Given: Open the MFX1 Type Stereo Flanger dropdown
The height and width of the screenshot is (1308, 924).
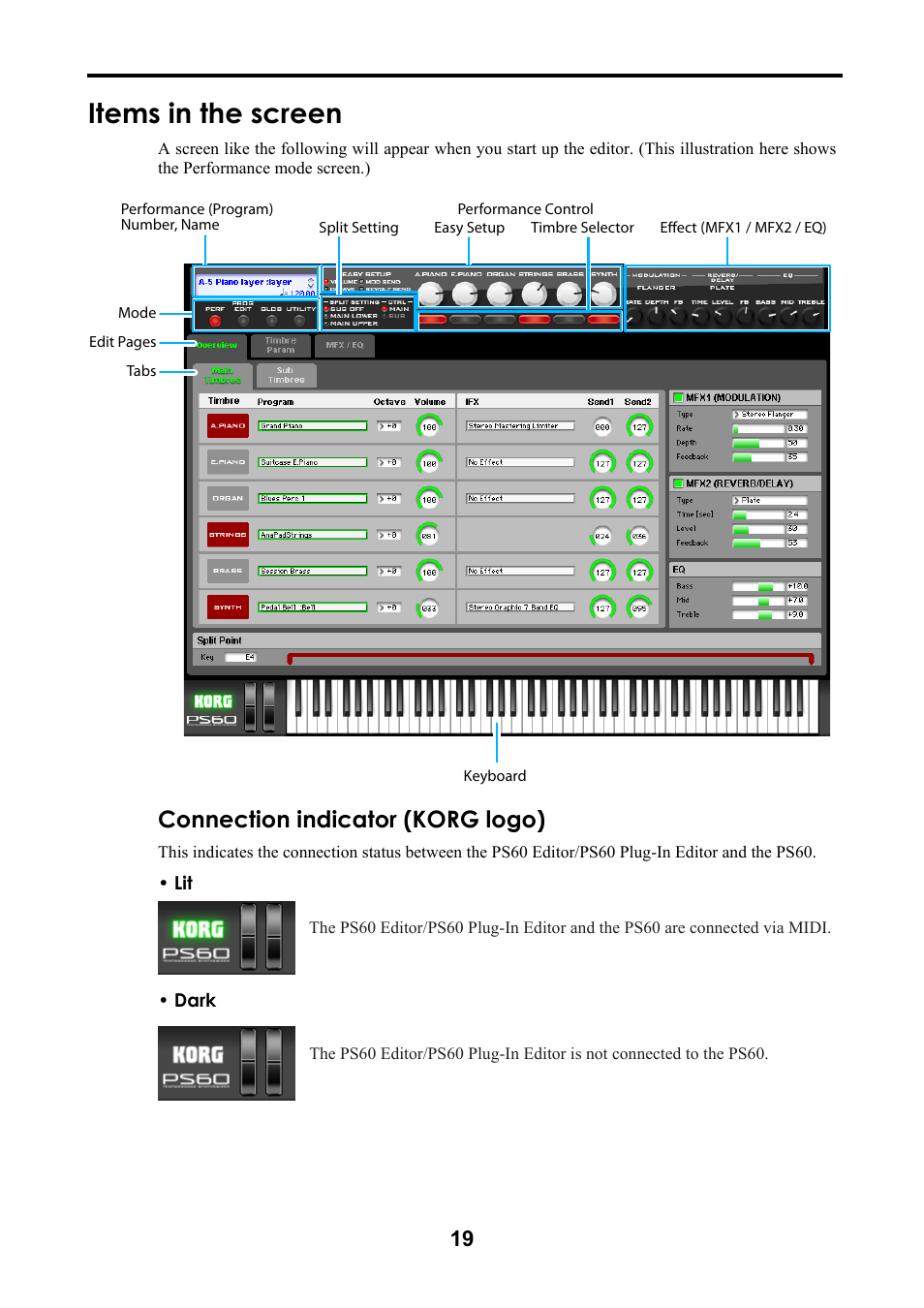Looking at the screenshot, I should (x=770, y=415).
